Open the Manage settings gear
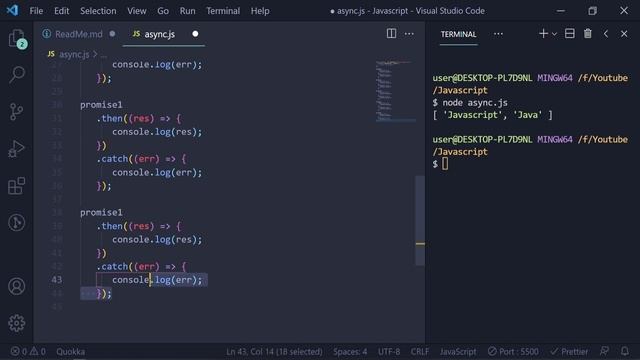Image resolution: width=640 pixels, height=360 pixels. pyautogui.click(x=17, y=323)
